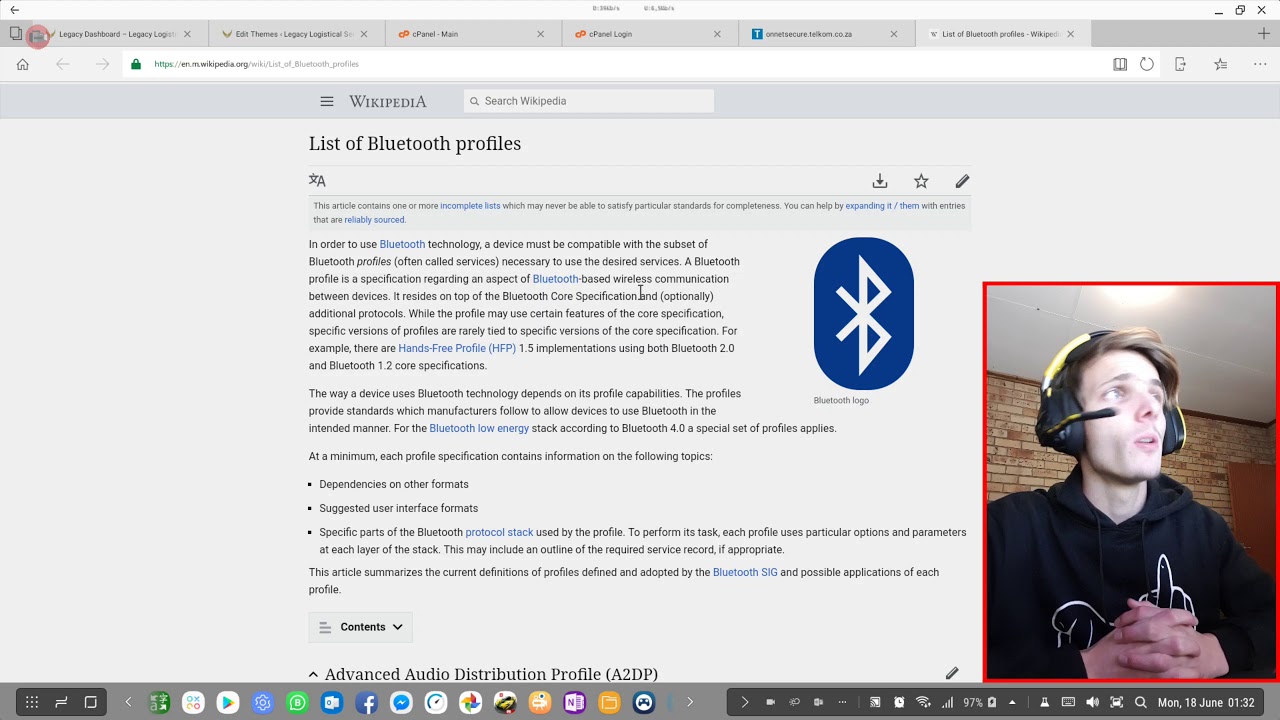Open the browser favorites star-list icon
Screen dimensions: 1280x720
pos(1220,64)
